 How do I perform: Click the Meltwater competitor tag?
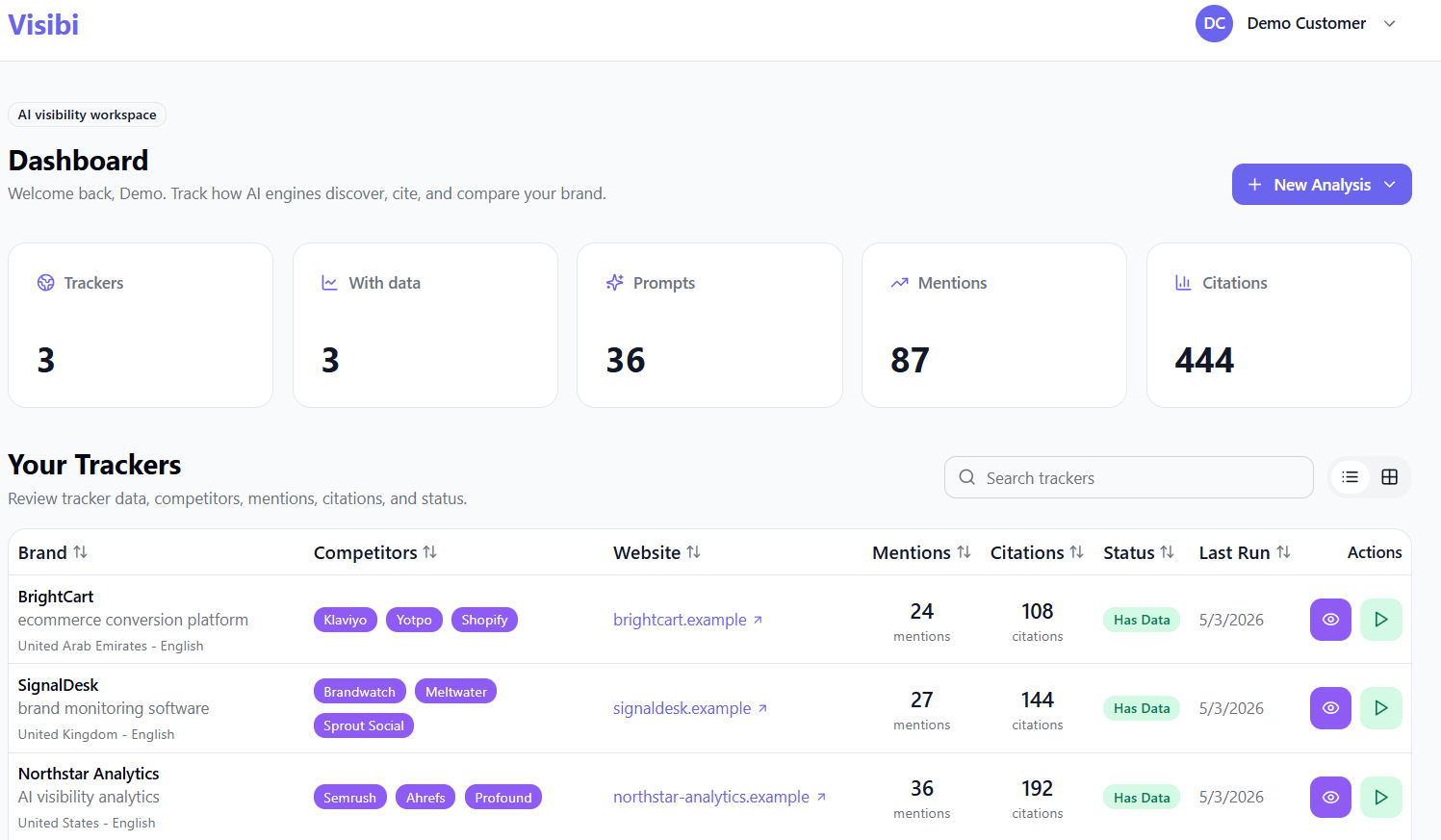pos(455,692)
